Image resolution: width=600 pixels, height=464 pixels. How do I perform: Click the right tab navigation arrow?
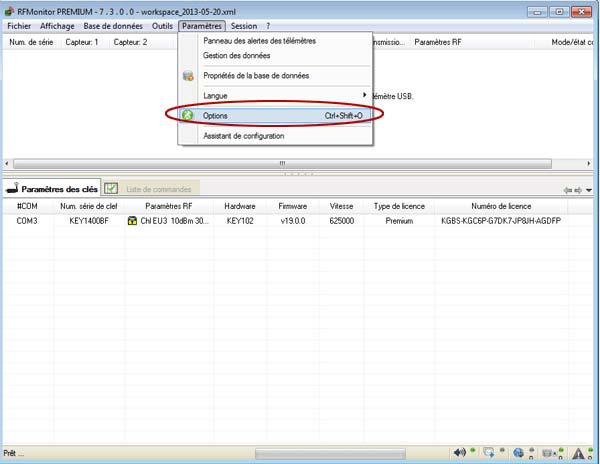tap(578, 190)
